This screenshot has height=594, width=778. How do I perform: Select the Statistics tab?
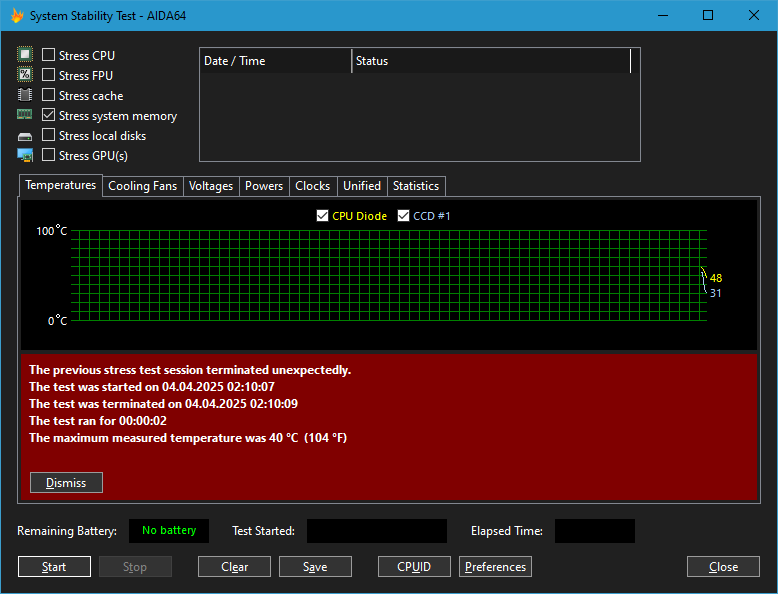tap(415, 186)
